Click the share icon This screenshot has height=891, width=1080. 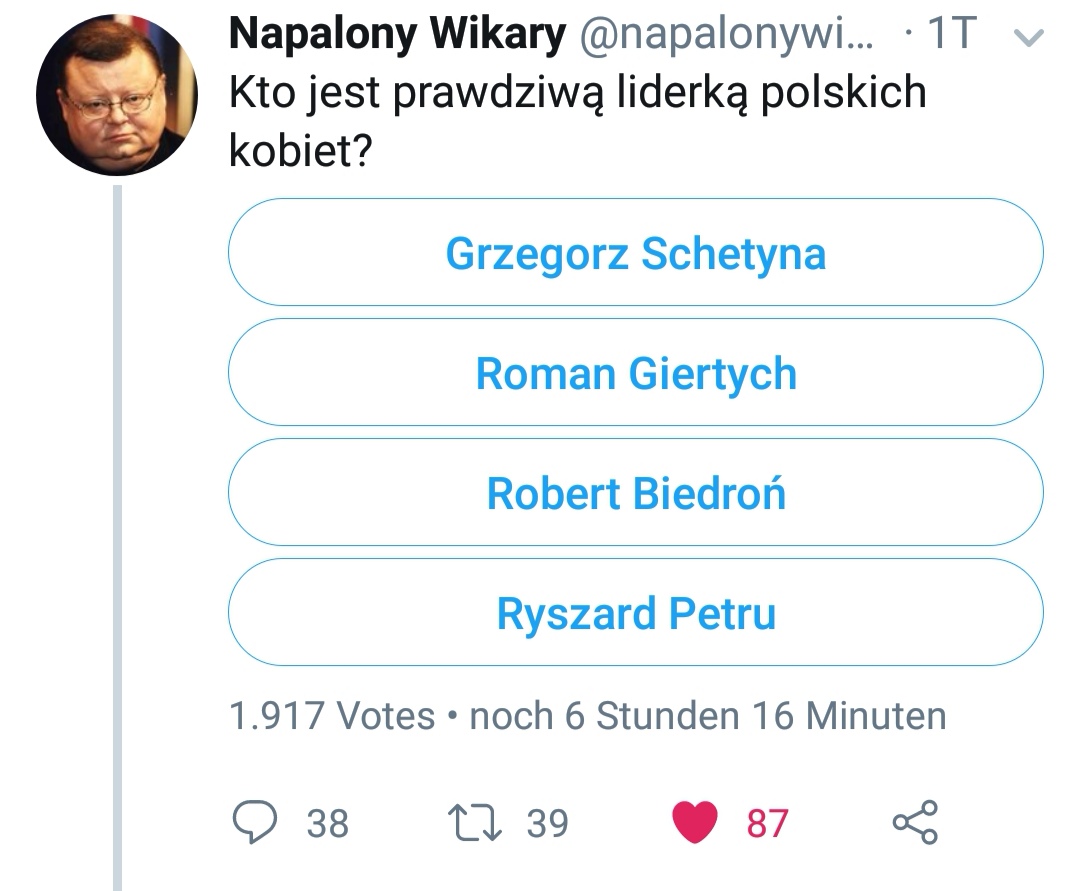click(915, 822)
